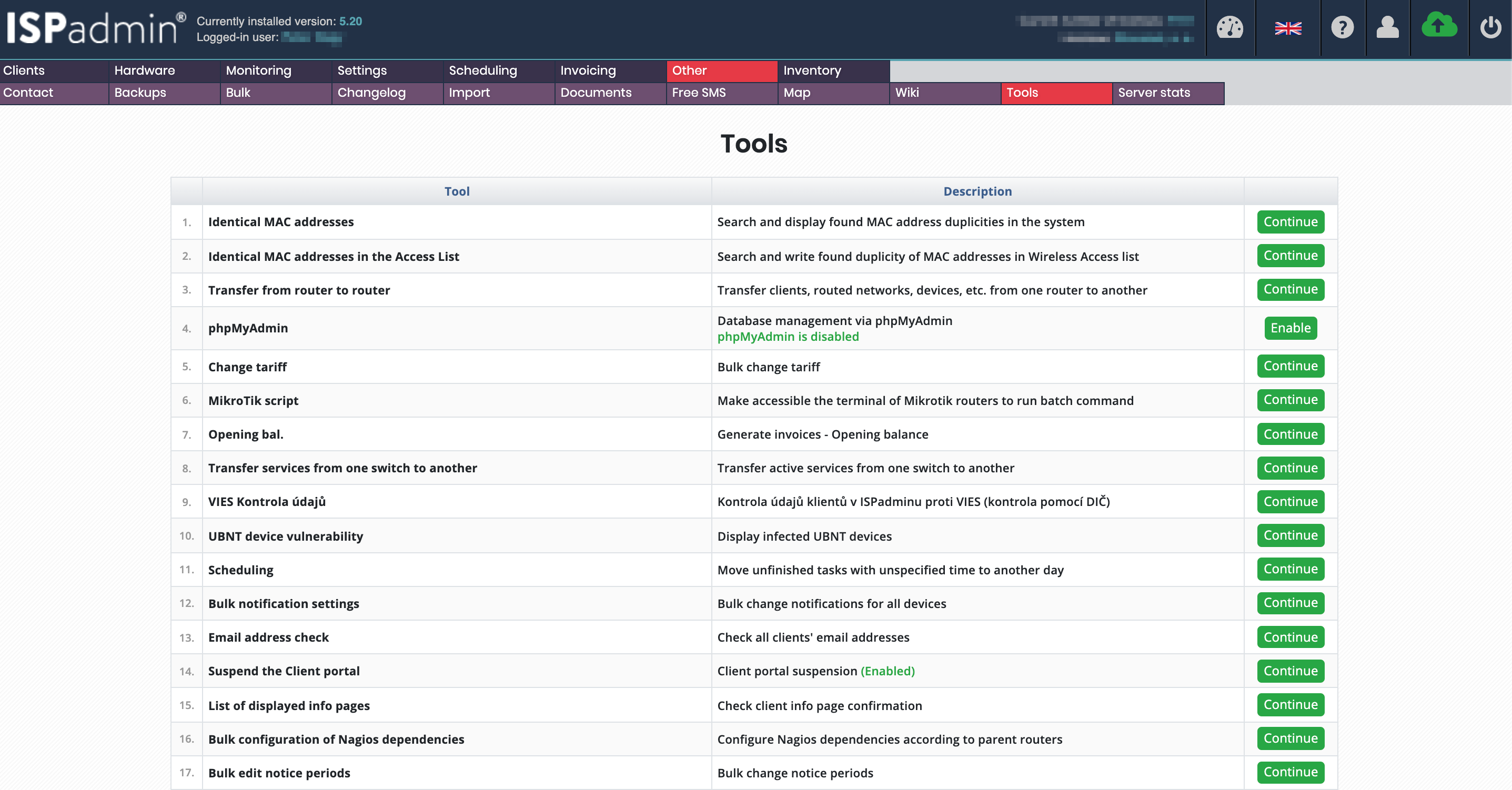Open the user profile icon

[x=1387, y=27]
